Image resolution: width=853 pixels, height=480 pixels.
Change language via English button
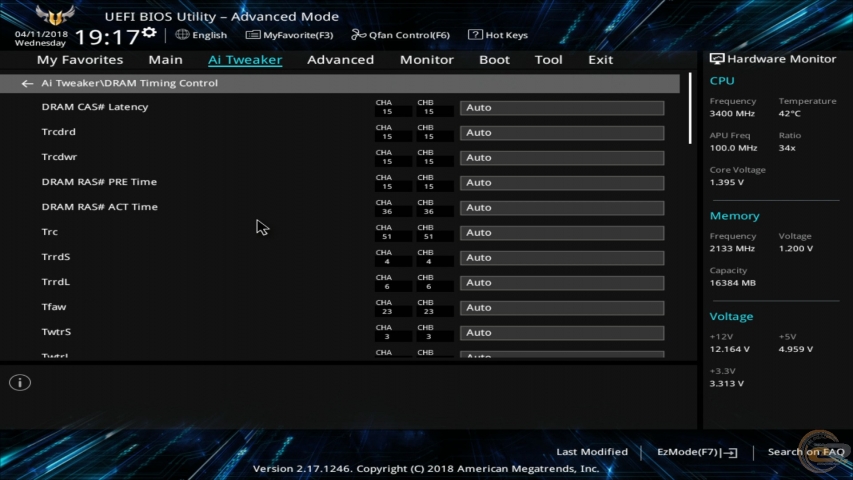point(209,35)
